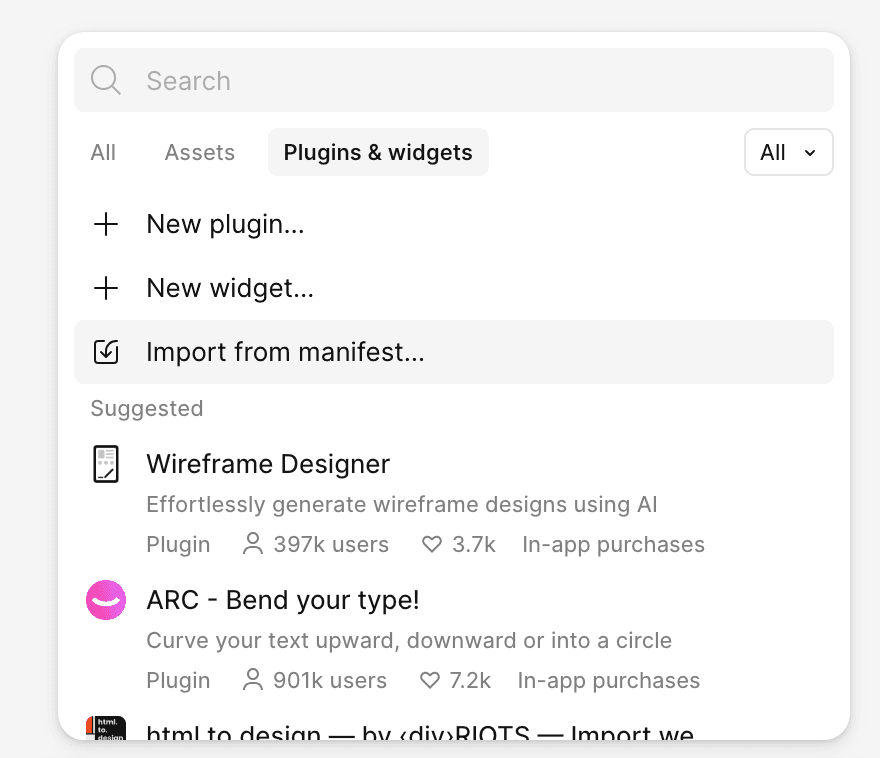Click 'Curve your text upward' description

(409, 640)
